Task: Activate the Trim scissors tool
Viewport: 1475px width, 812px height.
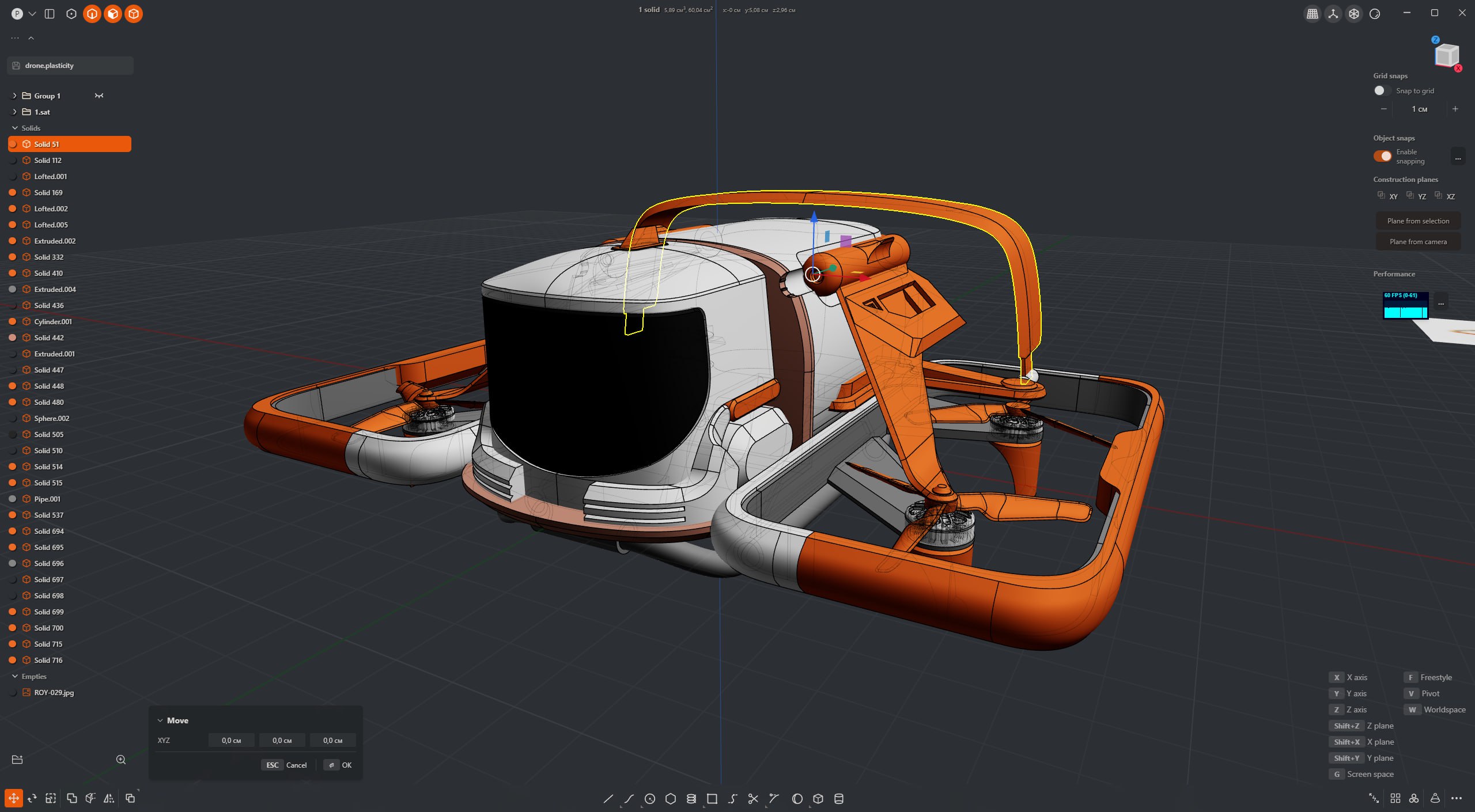Action: tap(753, 799)
